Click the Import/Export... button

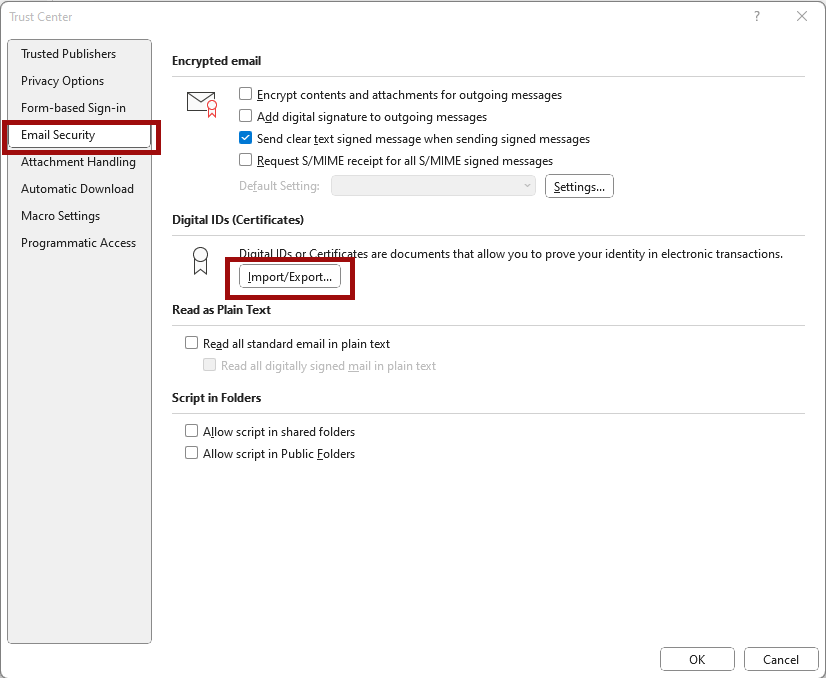coord(290,277)
